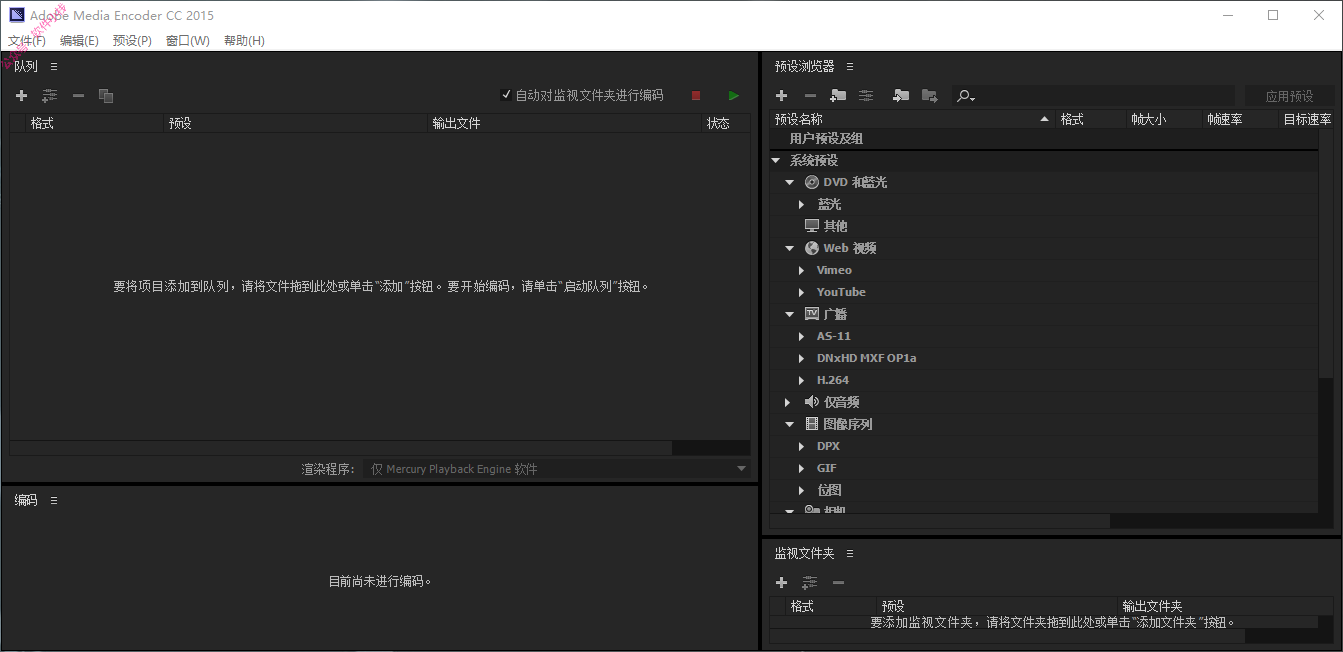
Task: Expand the 蓝光 preset group
Action: (x=802, y=205)
